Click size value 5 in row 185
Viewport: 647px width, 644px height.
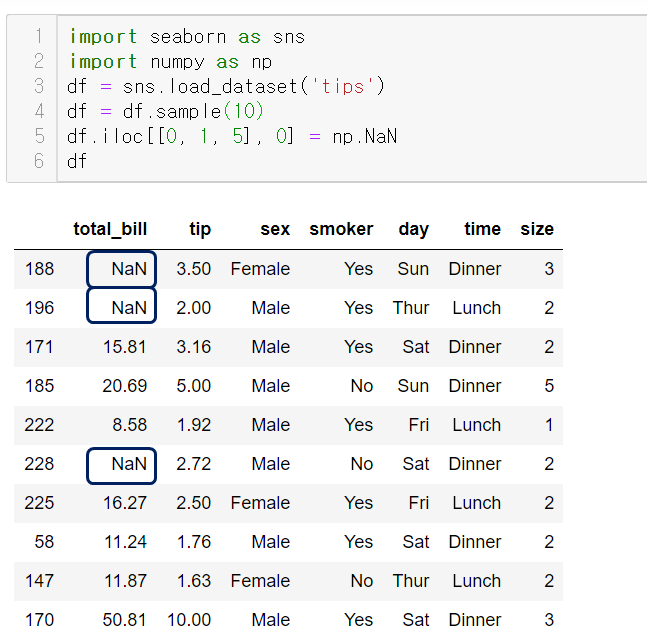[549, 386]
